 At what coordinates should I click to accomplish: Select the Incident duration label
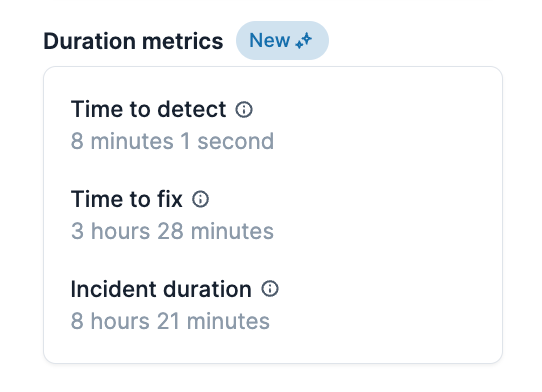(161, 289)
